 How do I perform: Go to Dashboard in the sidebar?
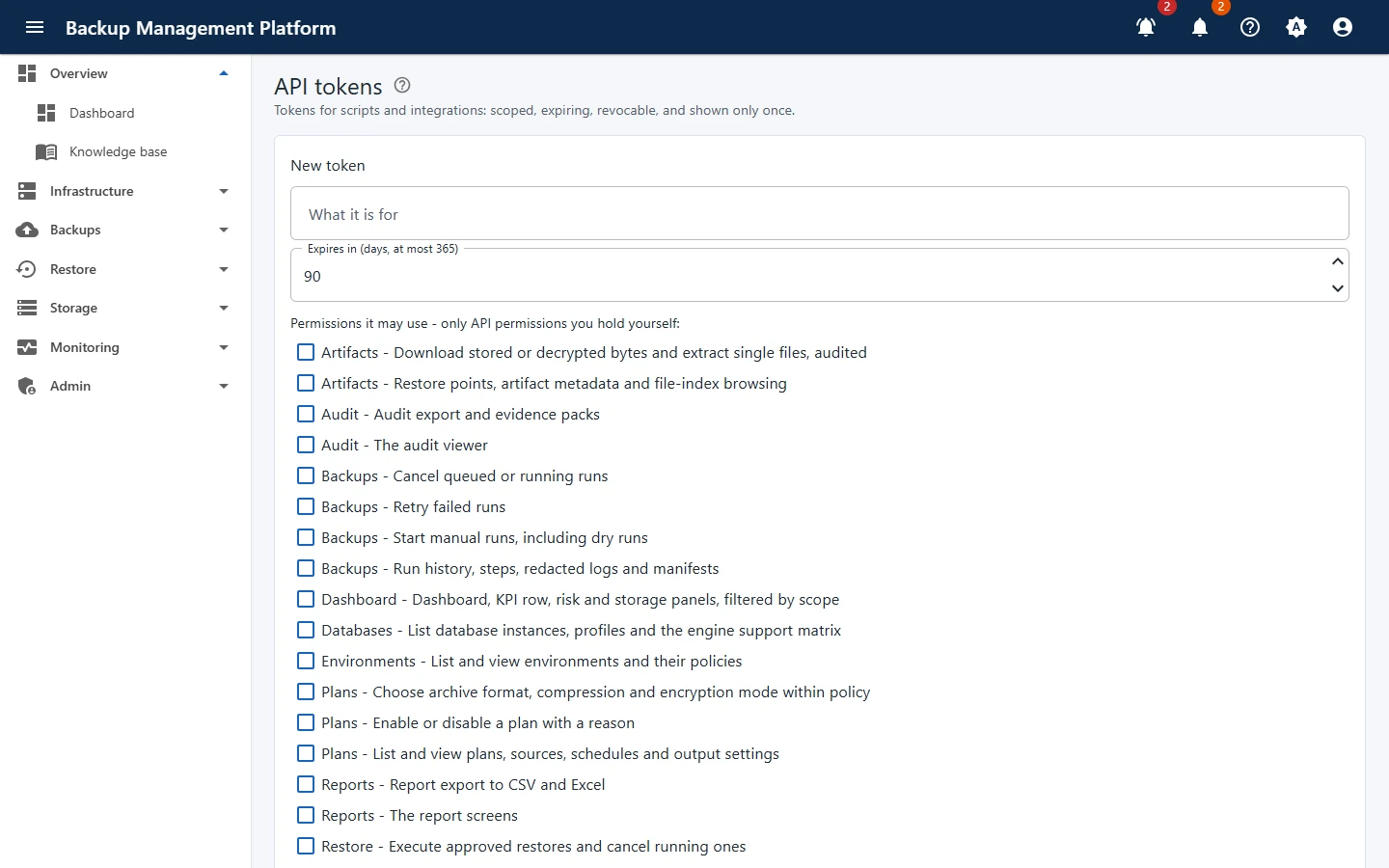point(125,113)
